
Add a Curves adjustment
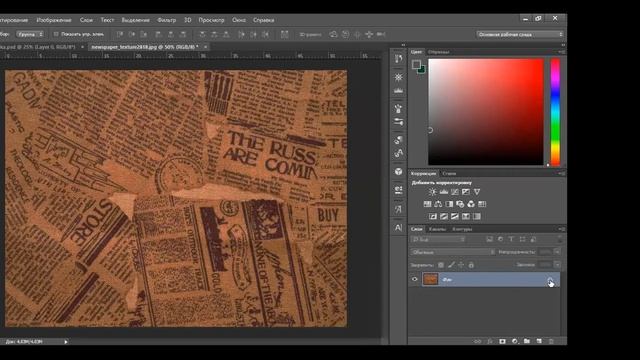click(455, 191)
